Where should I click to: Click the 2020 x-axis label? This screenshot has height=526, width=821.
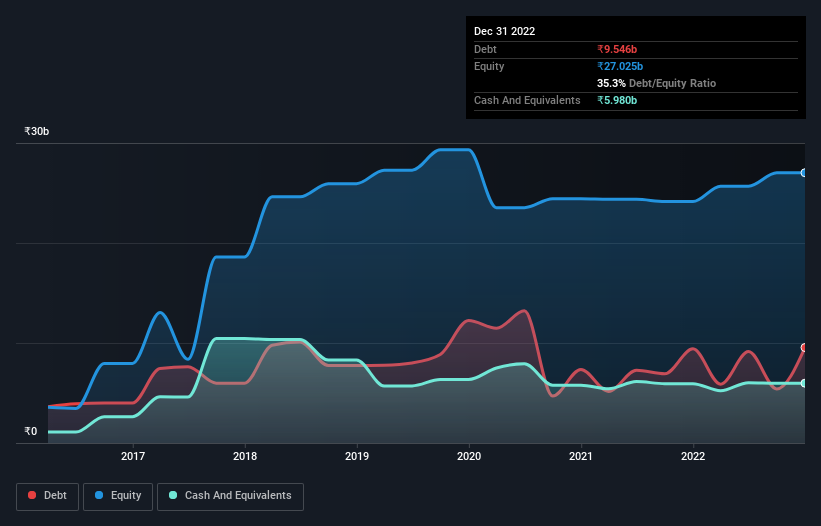click(x=469, y=456)
